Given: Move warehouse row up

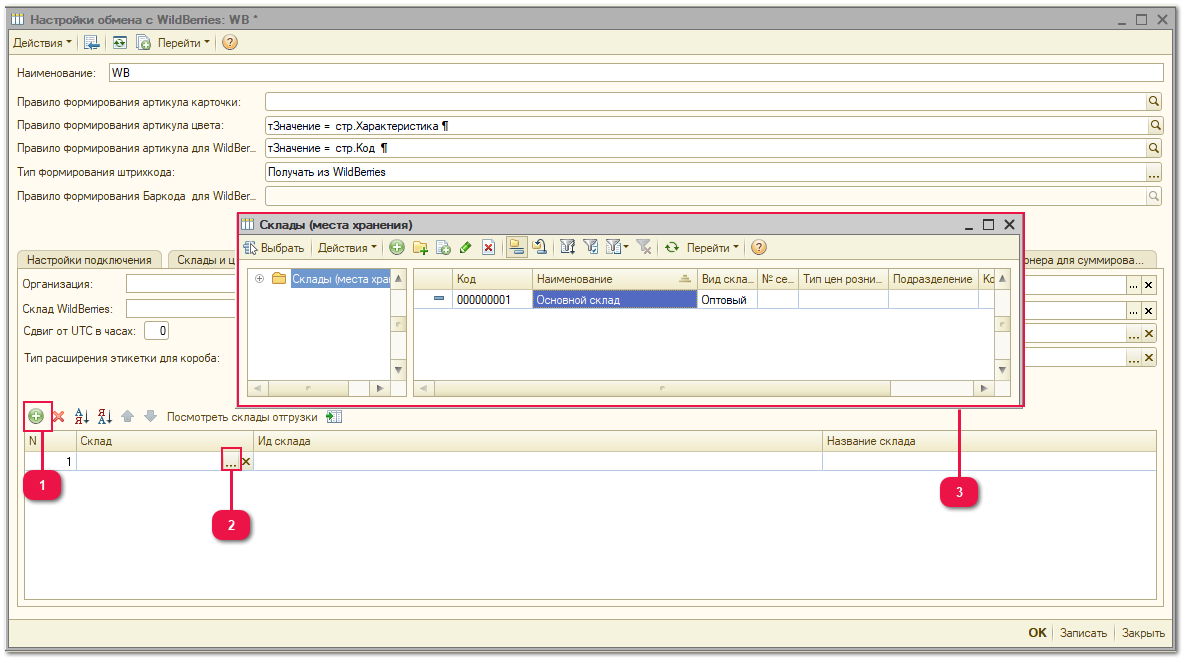Looking at the screenshot, I should (x=128, y=416).
